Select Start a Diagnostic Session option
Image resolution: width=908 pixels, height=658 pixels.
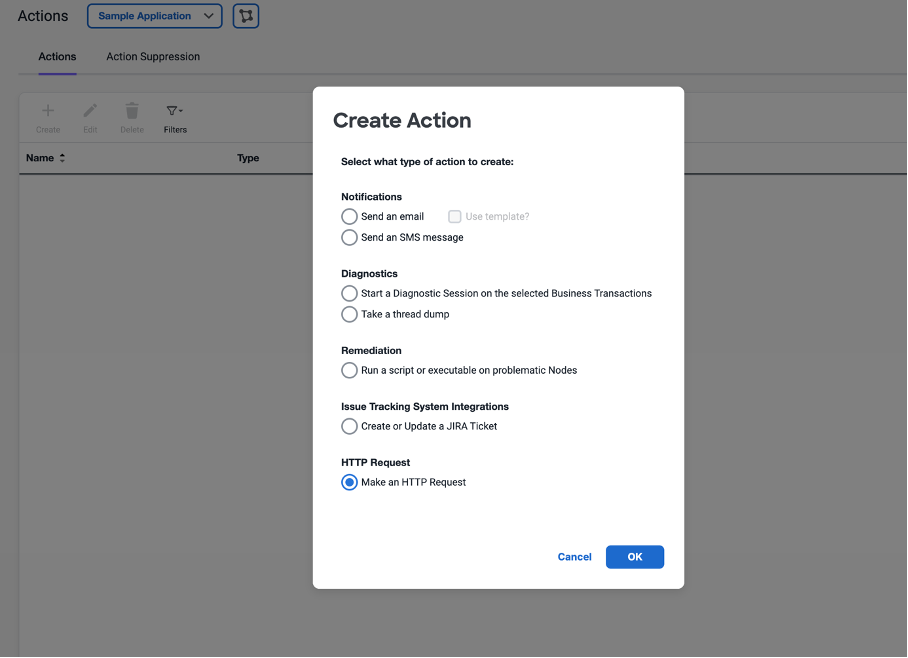(x=349, y=293)
